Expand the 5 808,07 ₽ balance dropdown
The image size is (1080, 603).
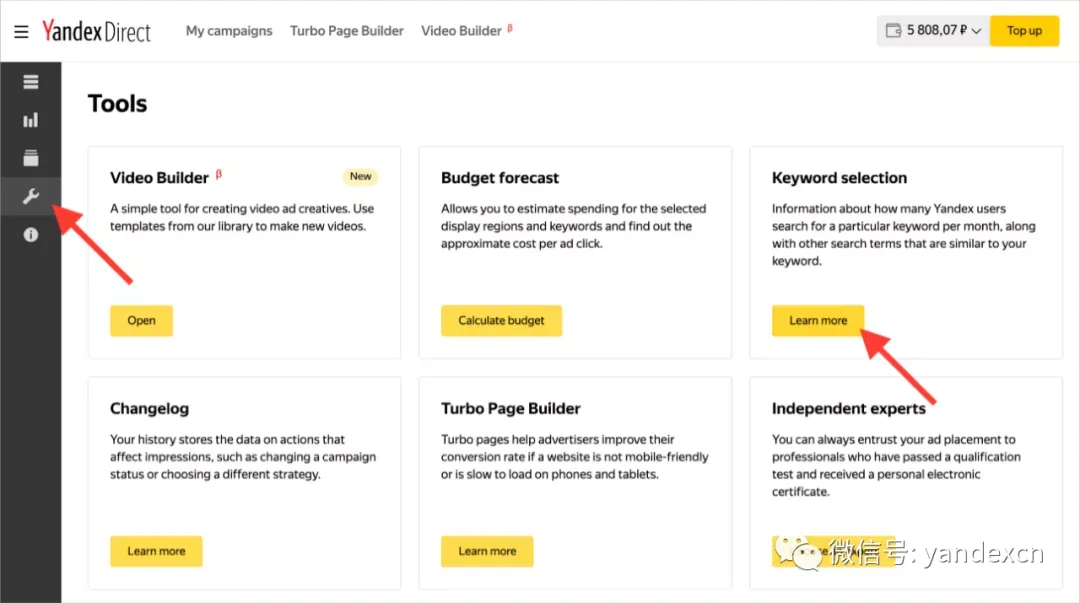933,30
